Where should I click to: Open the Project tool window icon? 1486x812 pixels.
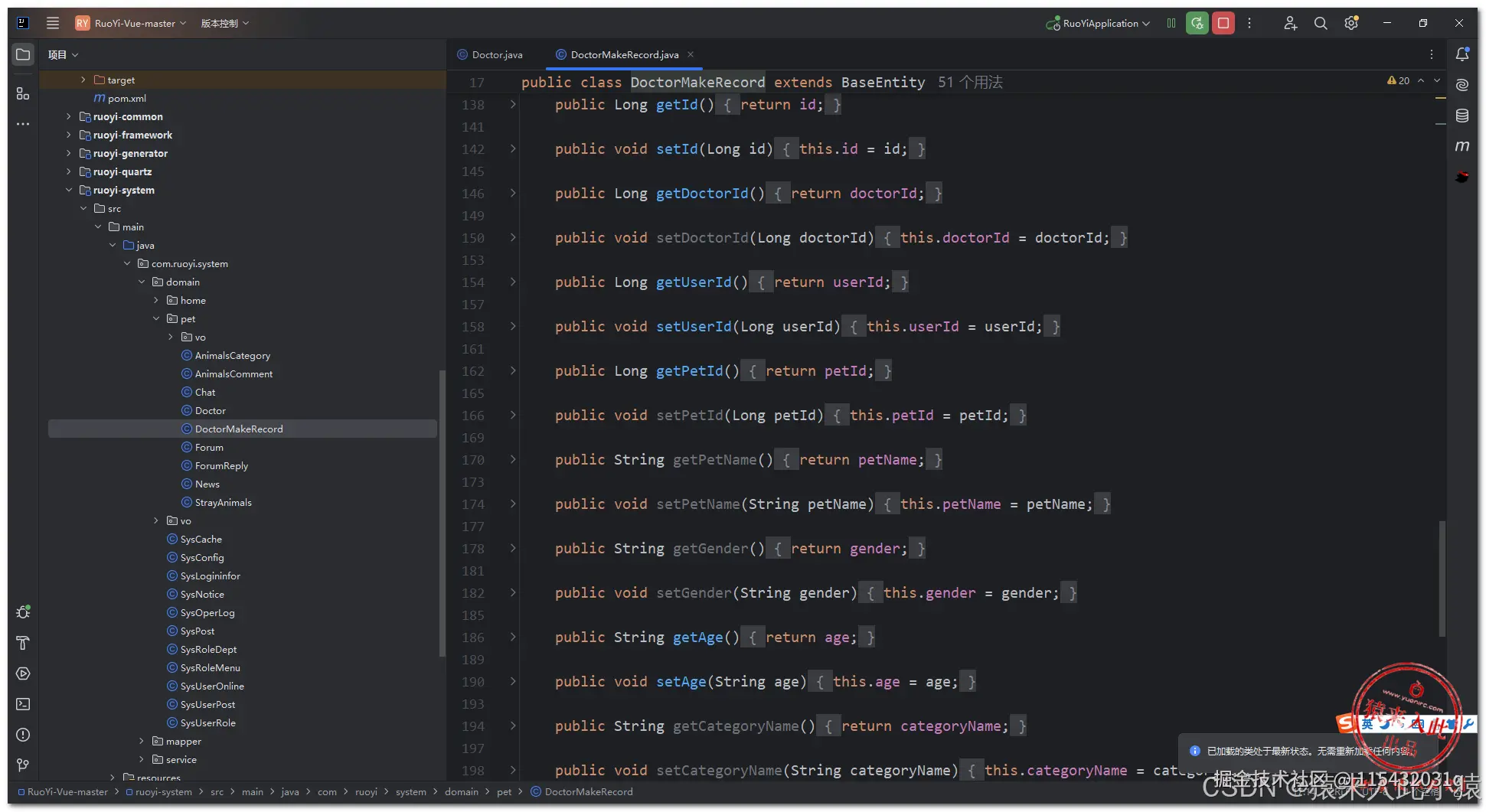pyautogui.click(x=23, y=54)
